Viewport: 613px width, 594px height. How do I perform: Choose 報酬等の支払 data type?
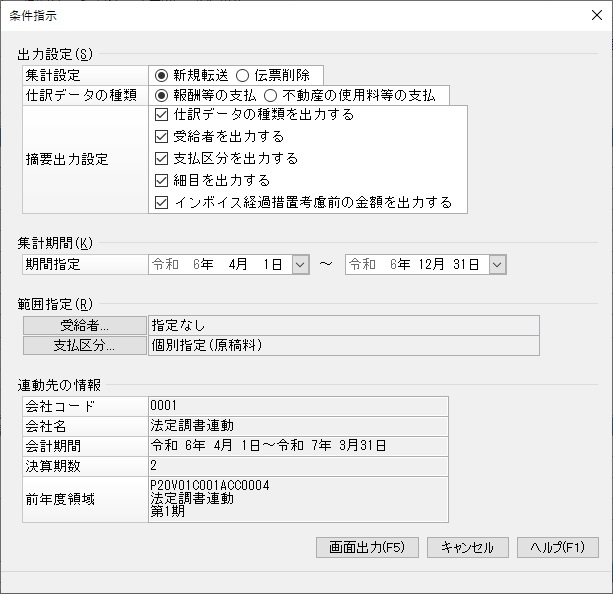(160, 96)
